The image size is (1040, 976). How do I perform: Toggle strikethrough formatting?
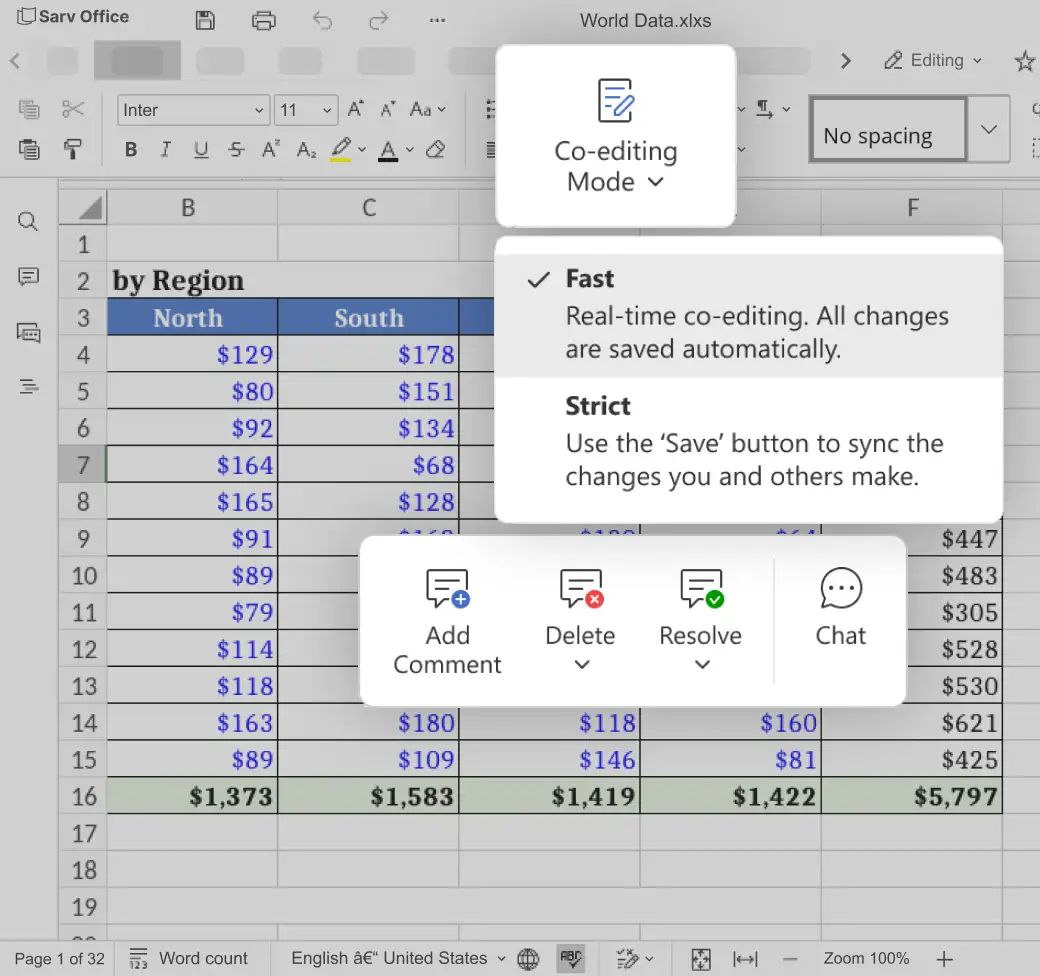pos(235,150)
